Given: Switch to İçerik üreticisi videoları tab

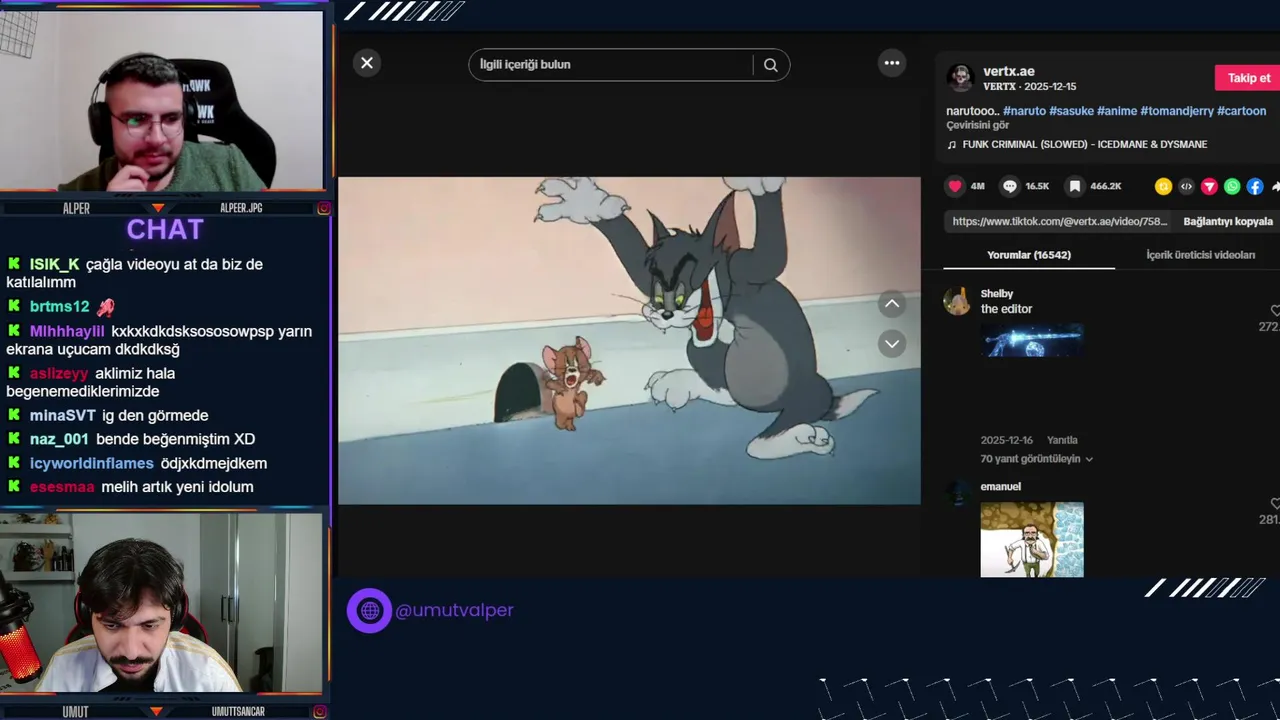Looking at the screenshot, I should tap(1200, 255).
